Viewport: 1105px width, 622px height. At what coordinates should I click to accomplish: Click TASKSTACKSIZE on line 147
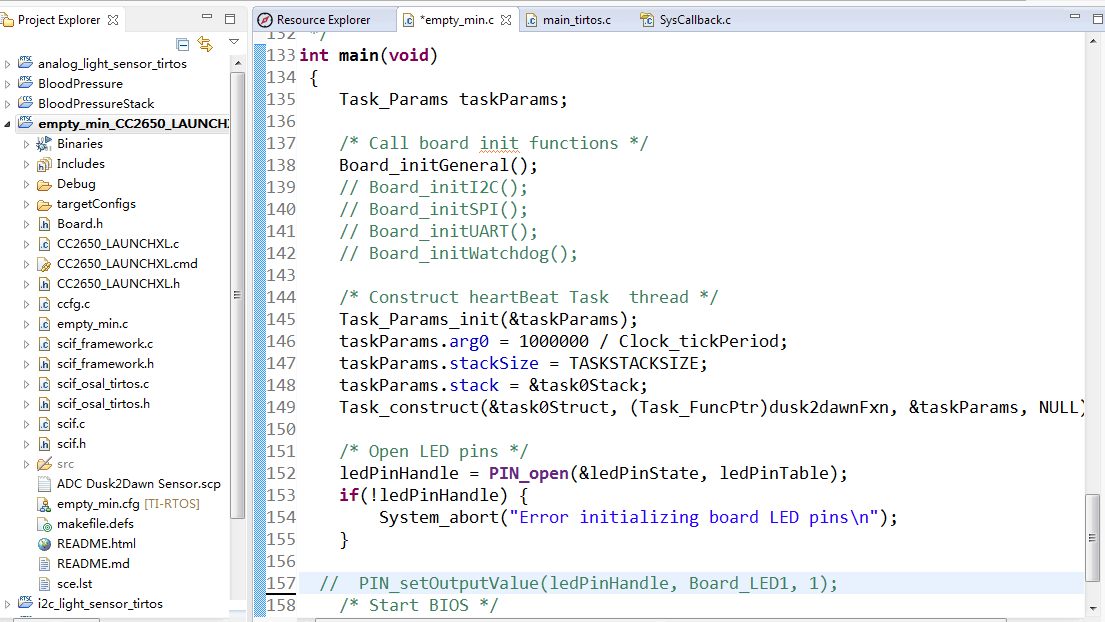pos(634,363)
